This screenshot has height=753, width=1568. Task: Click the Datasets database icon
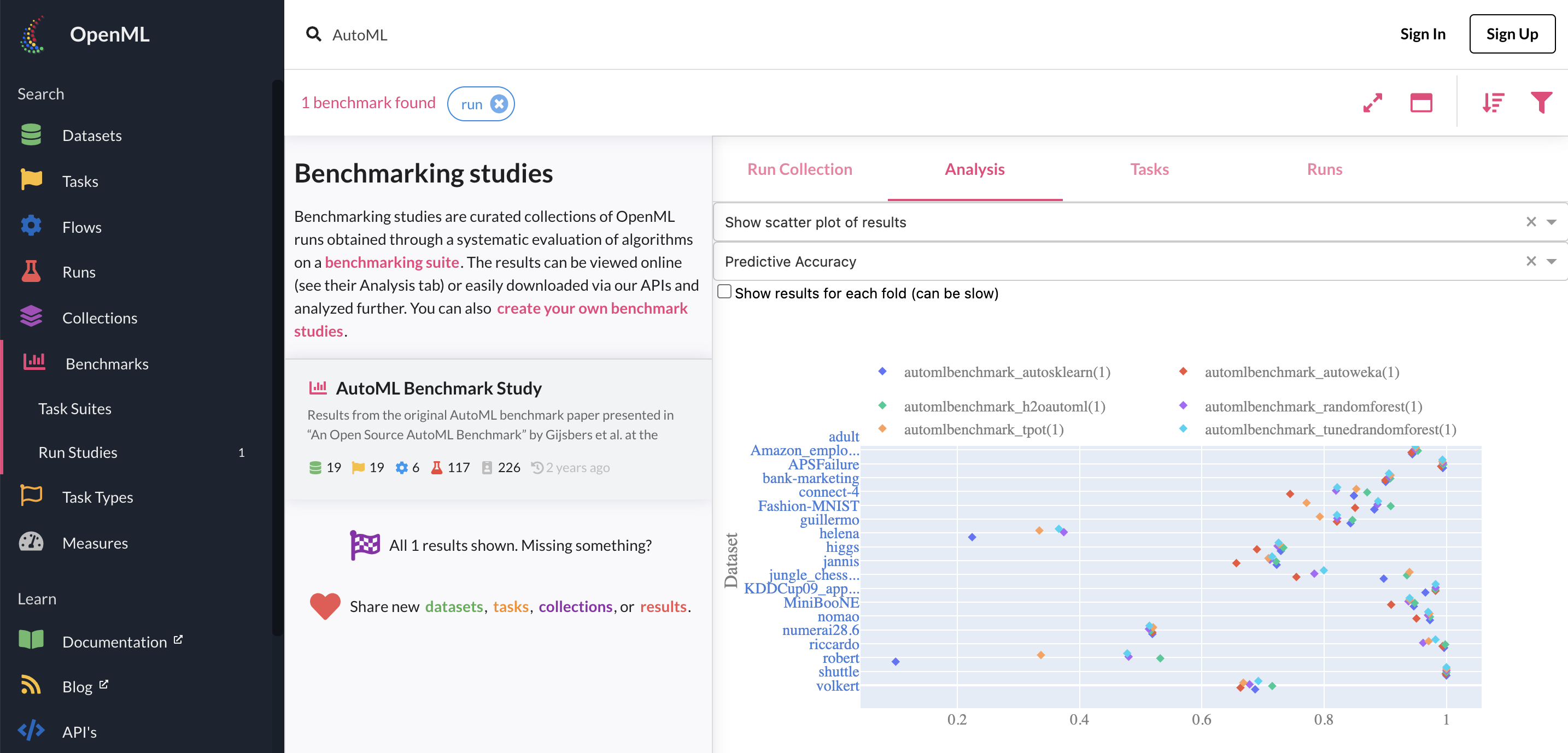31,135
